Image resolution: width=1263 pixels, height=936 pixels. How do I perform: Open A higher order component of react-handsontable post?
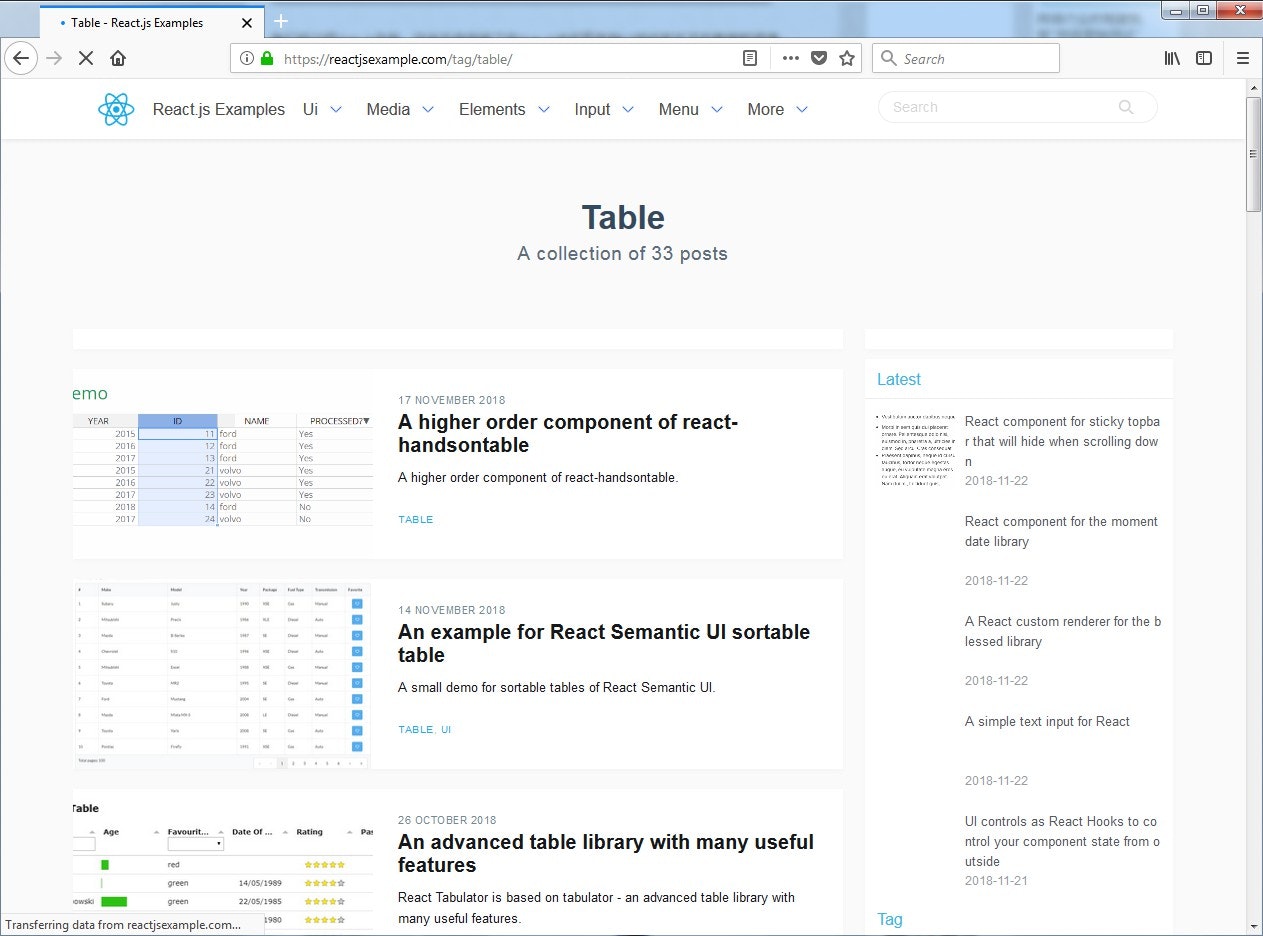click(x=568, y=433)
